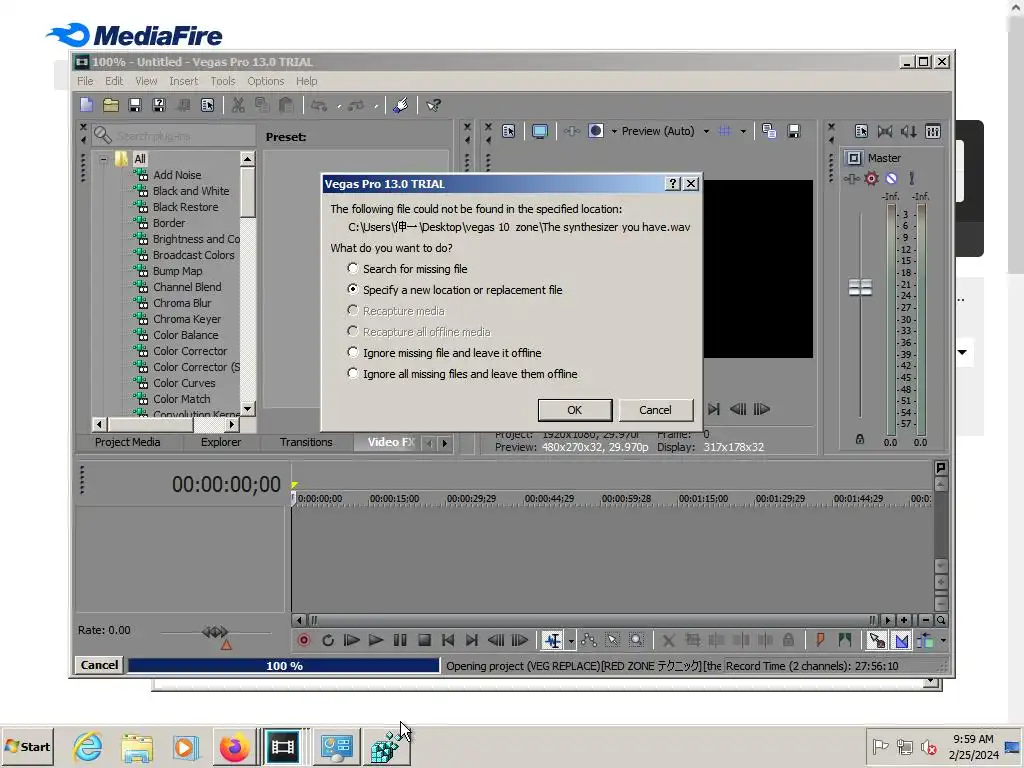1024x768 pixels.
Task: Click the Play button in transport bar
Action: (376, 640)
